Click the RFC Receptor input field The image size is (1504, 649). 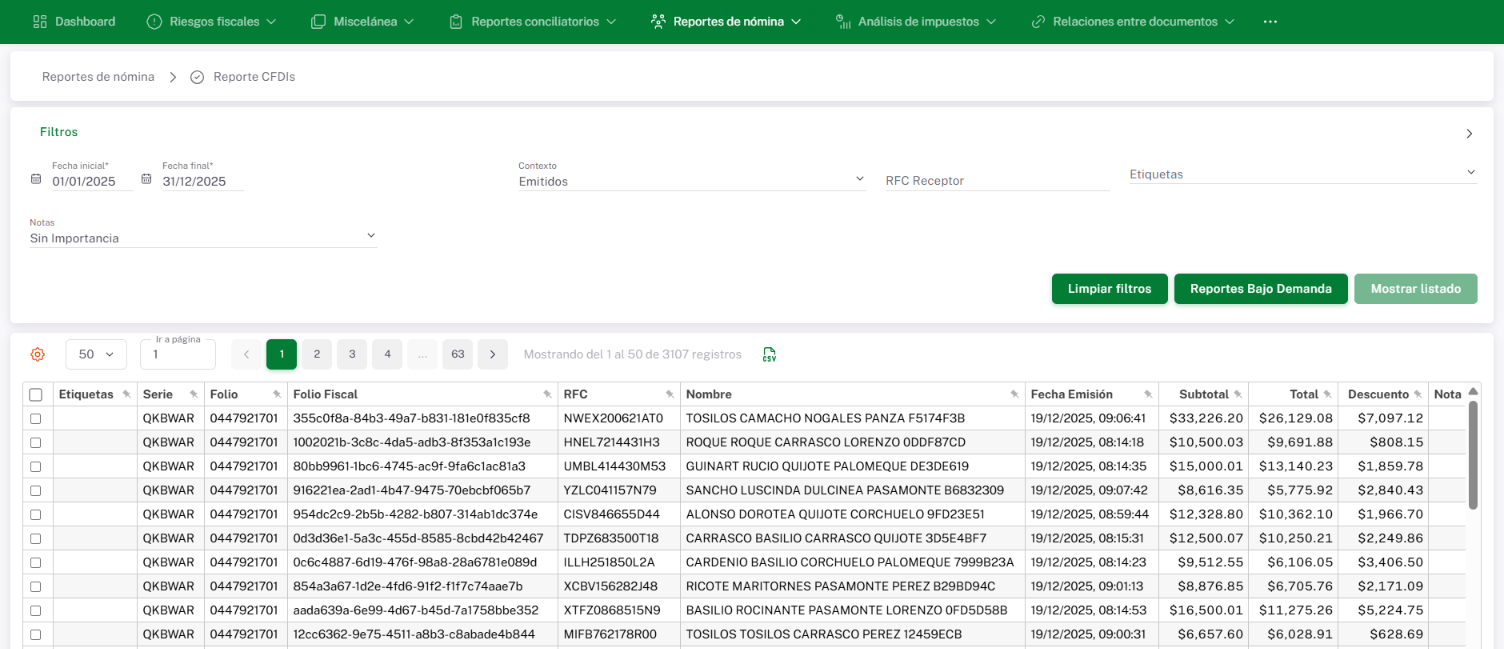[x=997, y=181]
